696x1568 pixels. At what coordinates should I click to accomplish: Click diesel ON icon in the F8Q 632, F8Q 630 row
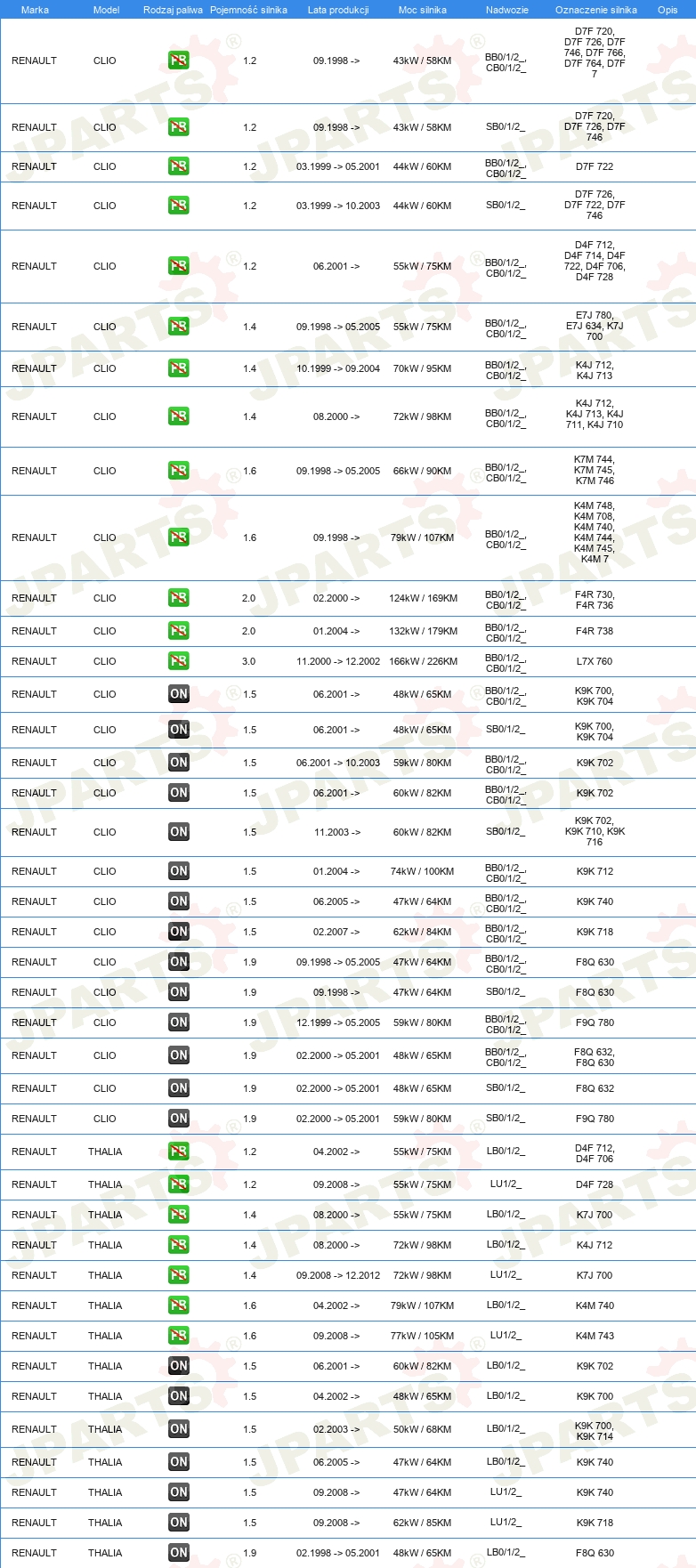point(179,1055)
